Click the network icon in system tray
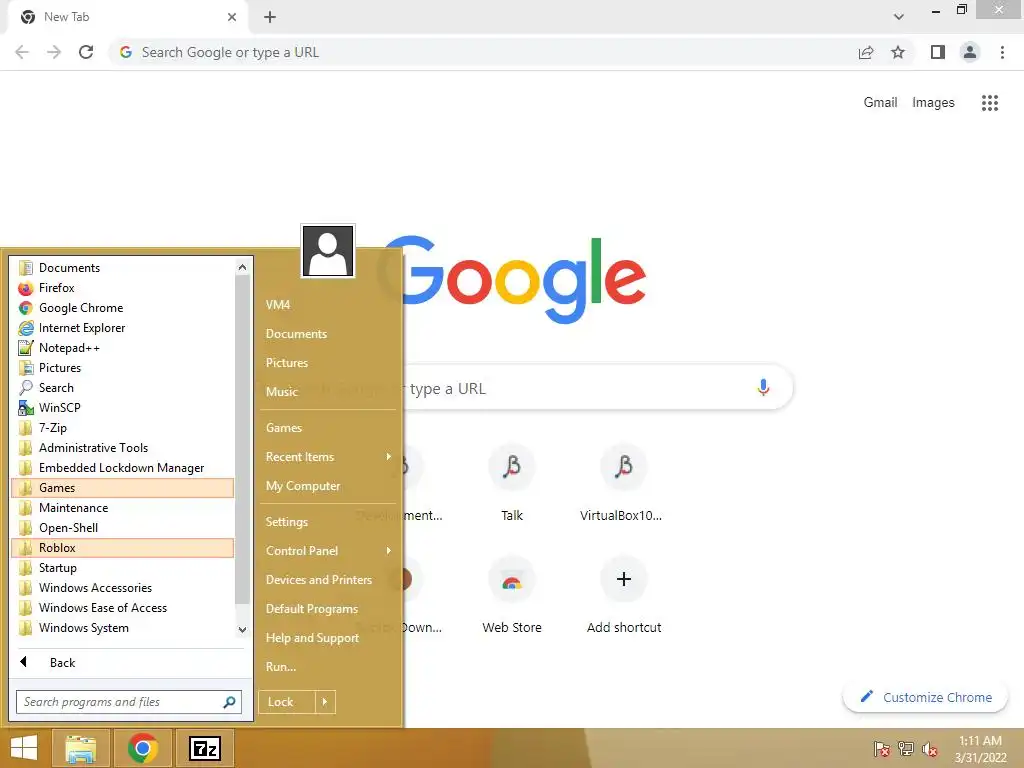The width and height of the screenshot is (1024, 768). tap(906, 749)
